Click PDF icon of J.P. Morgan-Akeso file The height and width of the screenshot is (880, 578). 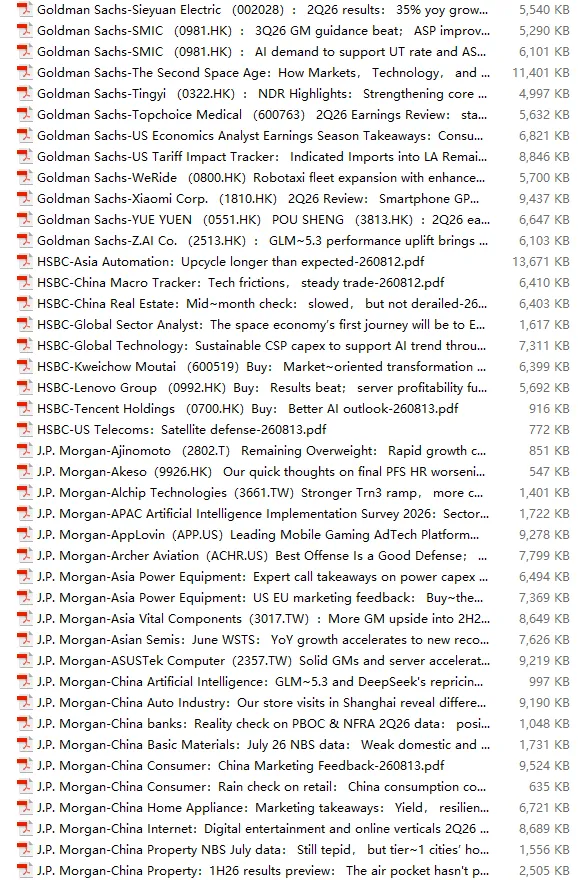(25, 471)
